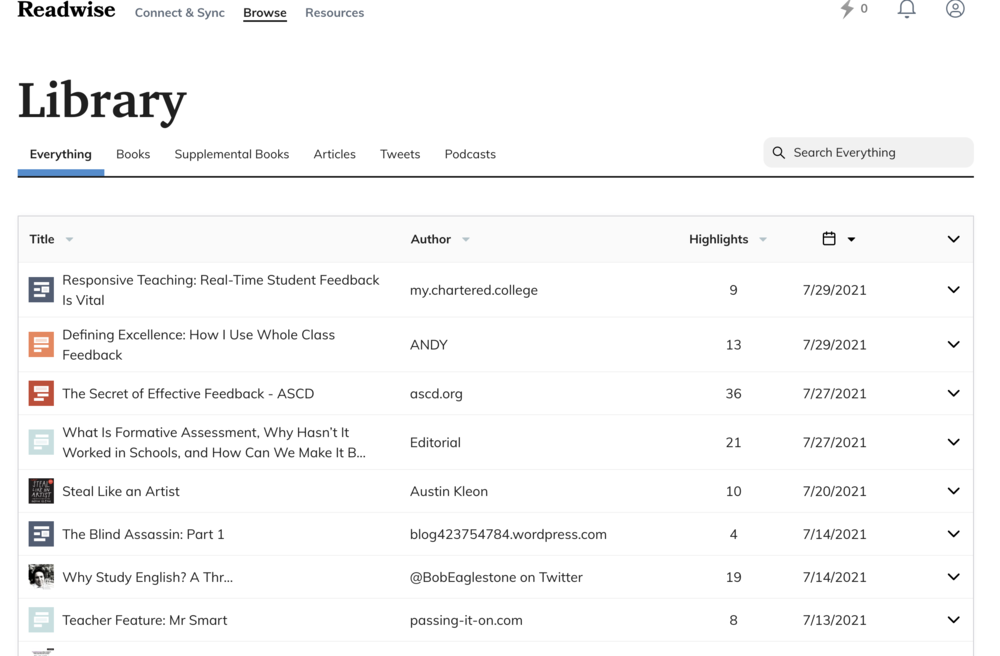Switch to Supplemental Books tab
The width and height of the screenshot is (1000, 656).
(x=232, y=154)
